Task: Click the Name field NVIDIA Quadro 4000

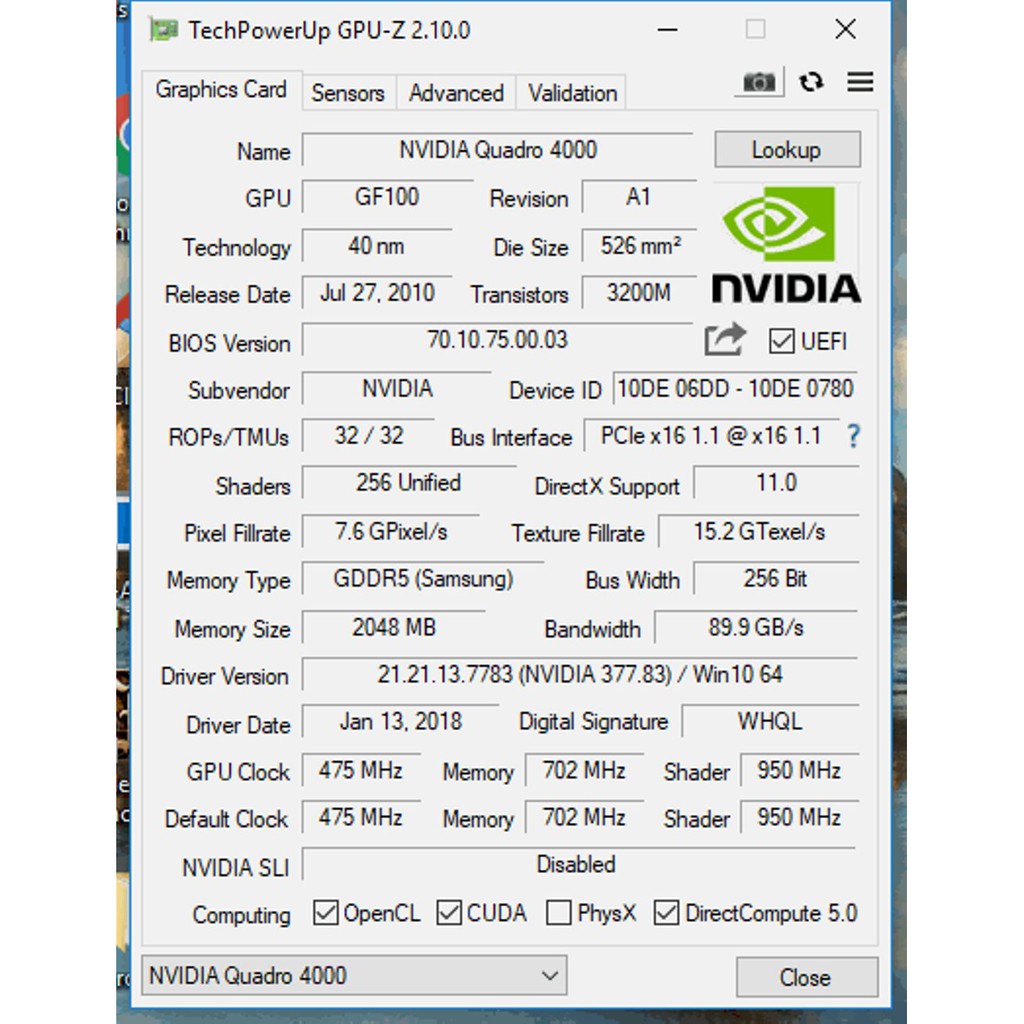Action: tap(498, 150)
